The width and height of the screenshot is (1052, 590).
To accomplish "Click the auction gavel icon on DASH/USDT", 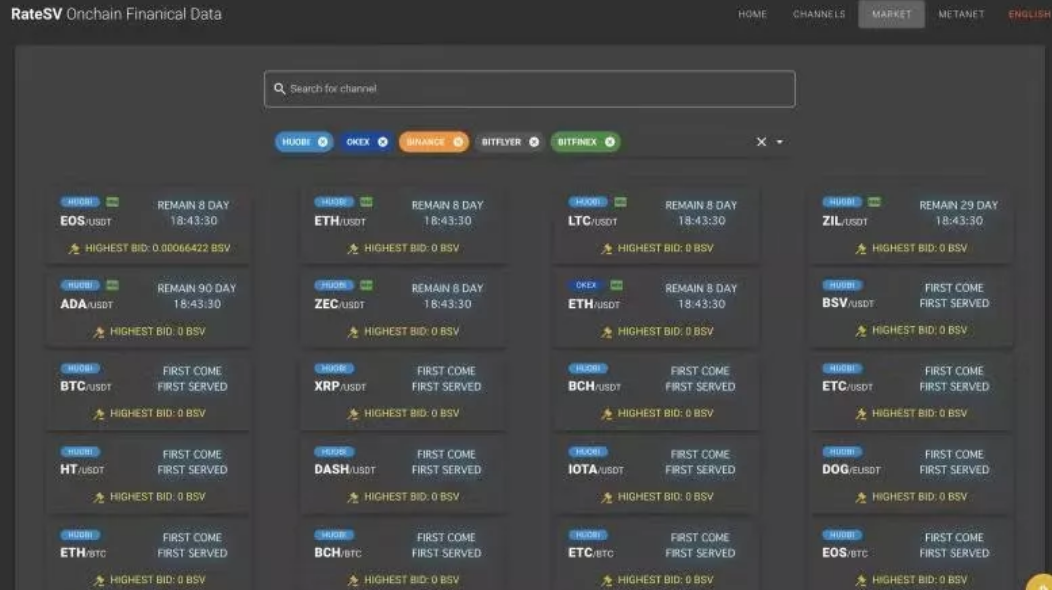I will tap(353, 497).
